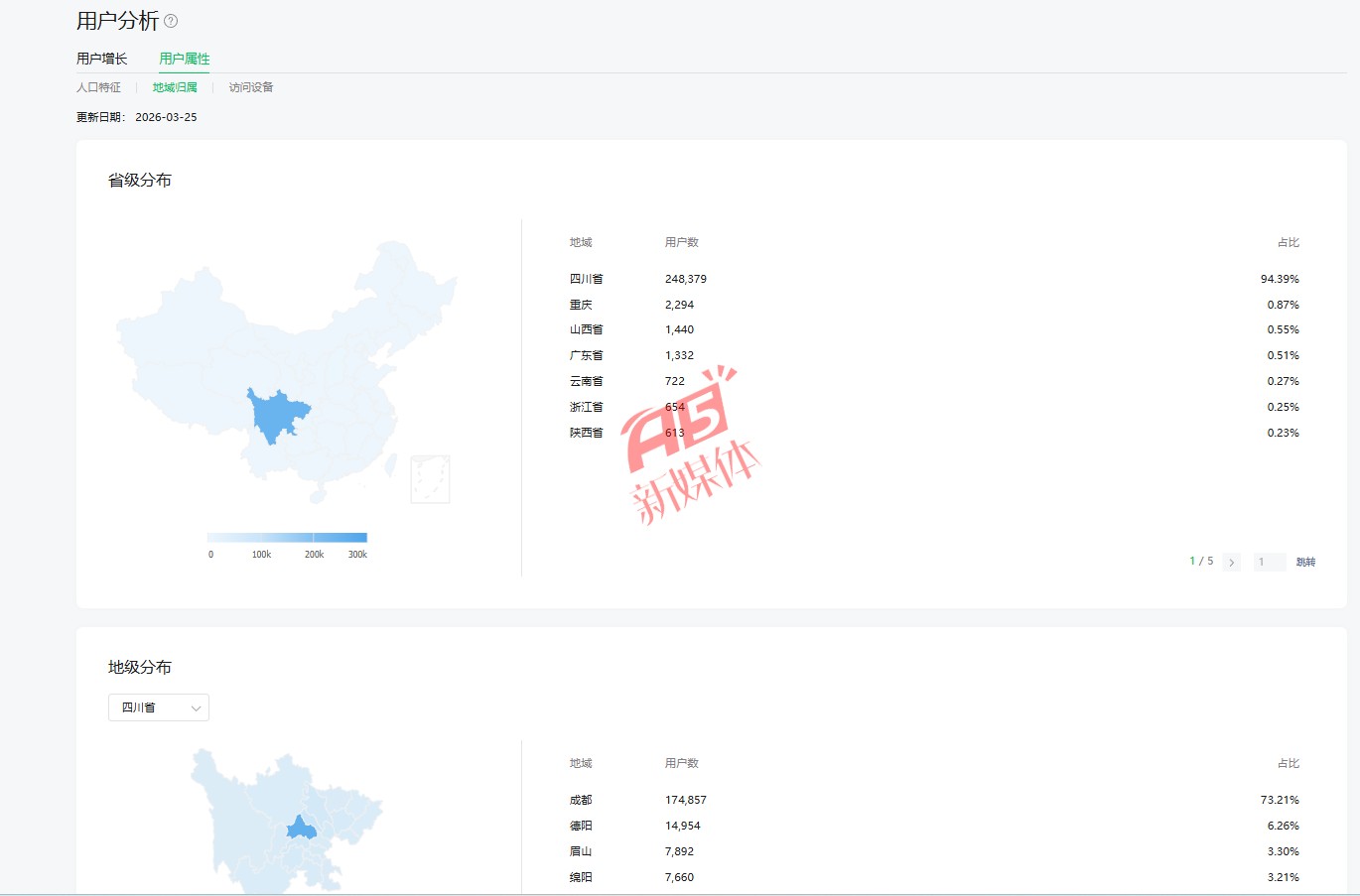Click the 跳转 jump button

[1305, 563]
